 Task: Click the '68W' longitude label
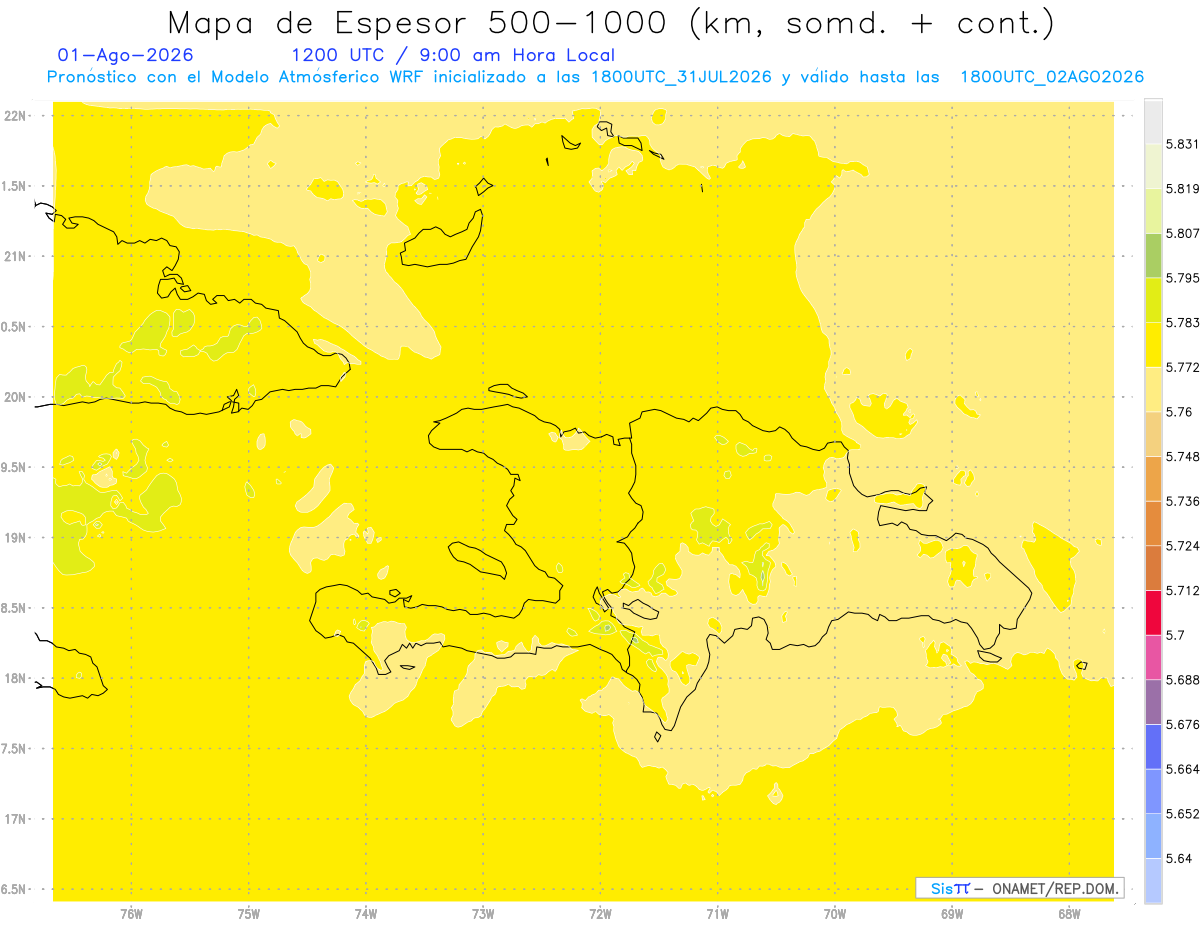click(1069, 914)
